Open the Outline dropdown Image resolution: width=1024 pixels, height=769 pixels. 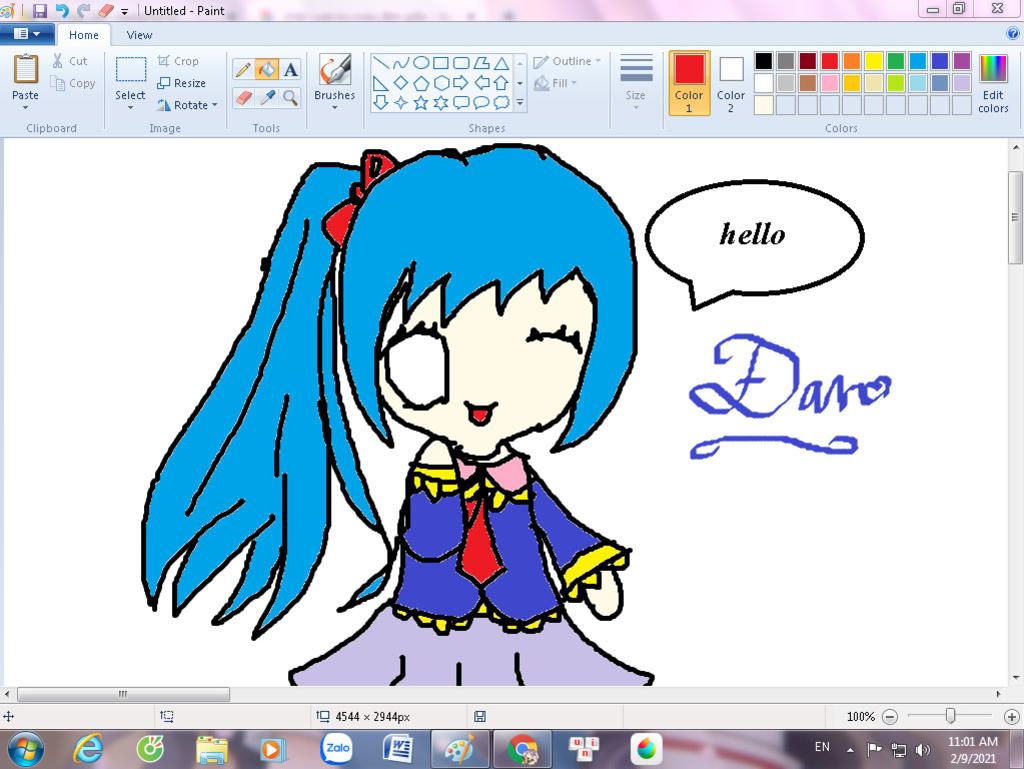(567, 61)
